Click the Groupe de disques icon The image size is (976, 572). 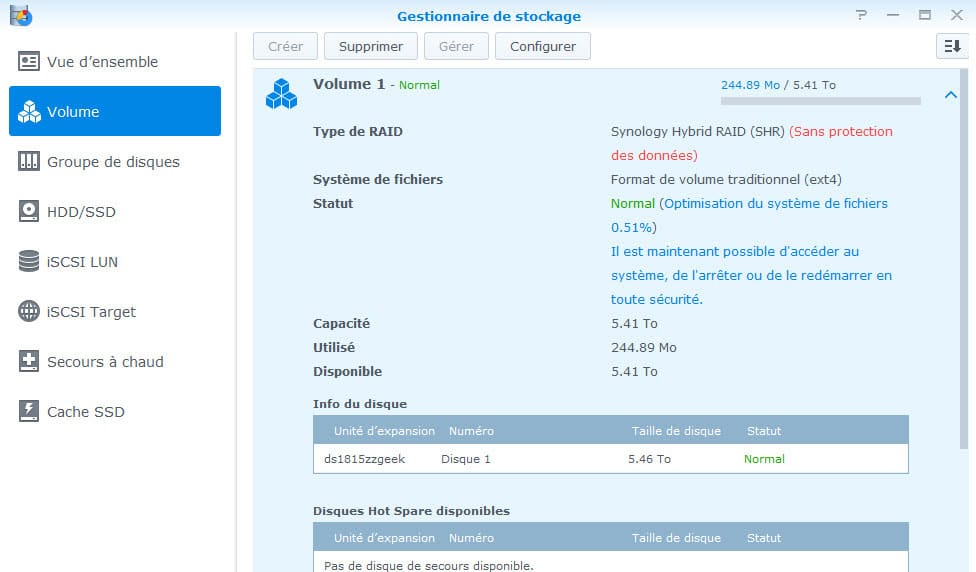coord(29,162)
